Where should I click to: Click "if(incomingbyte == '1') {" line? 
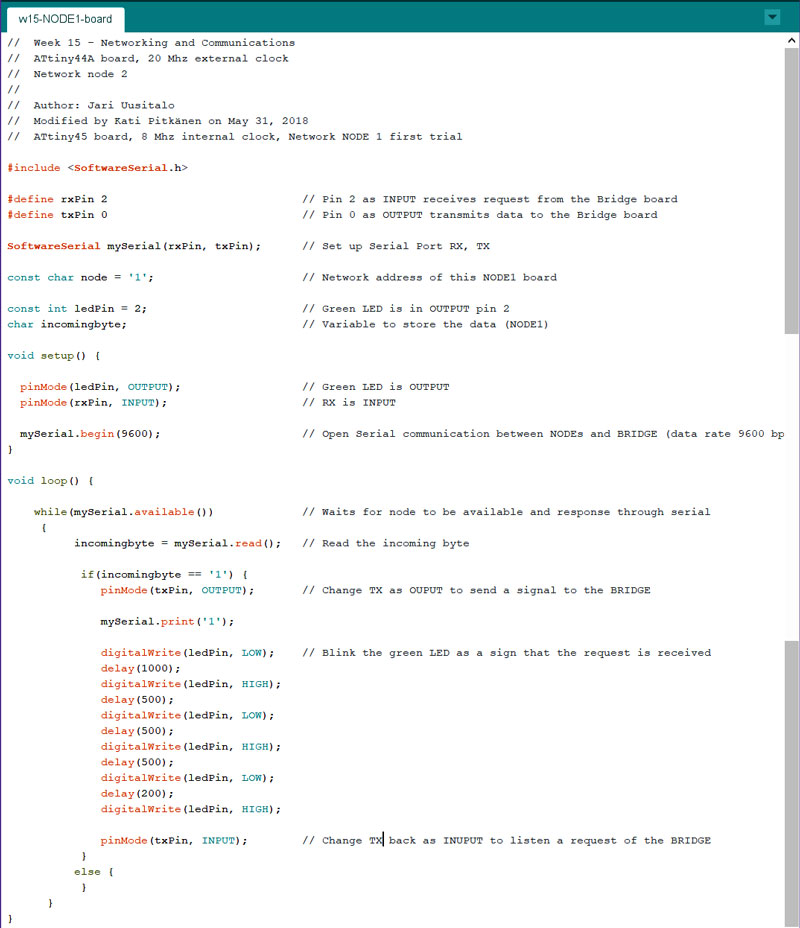point(164,575)
